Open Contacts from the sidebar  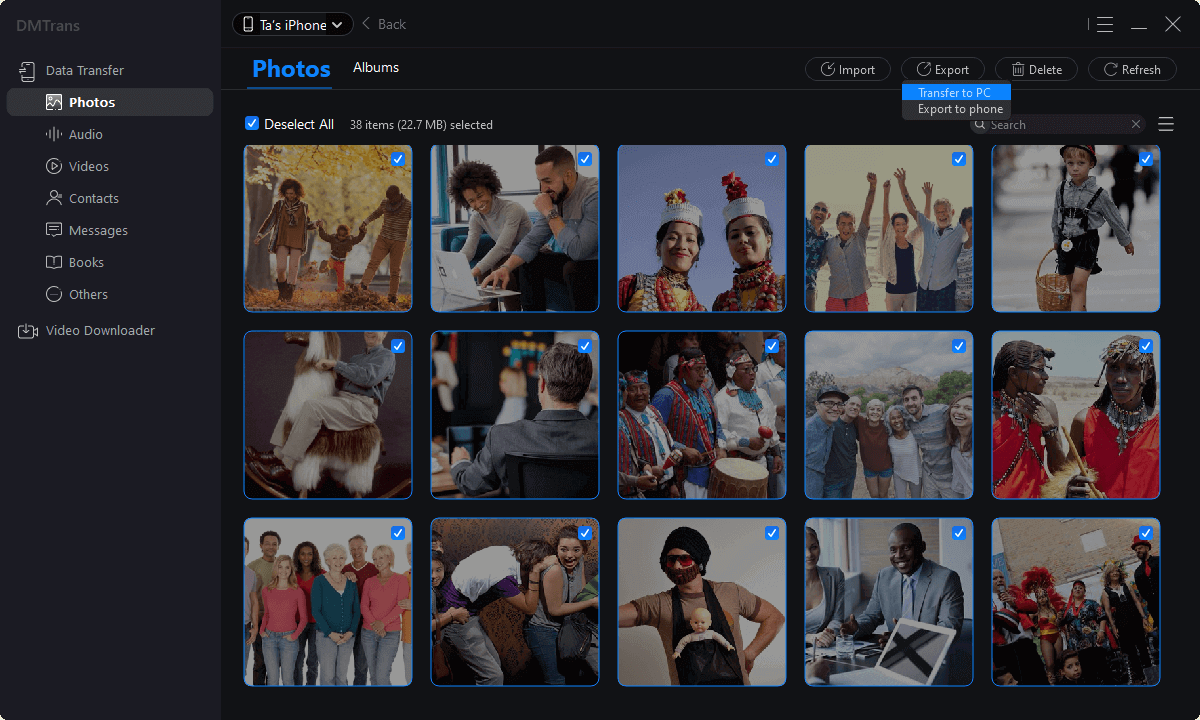pos(93,198)
